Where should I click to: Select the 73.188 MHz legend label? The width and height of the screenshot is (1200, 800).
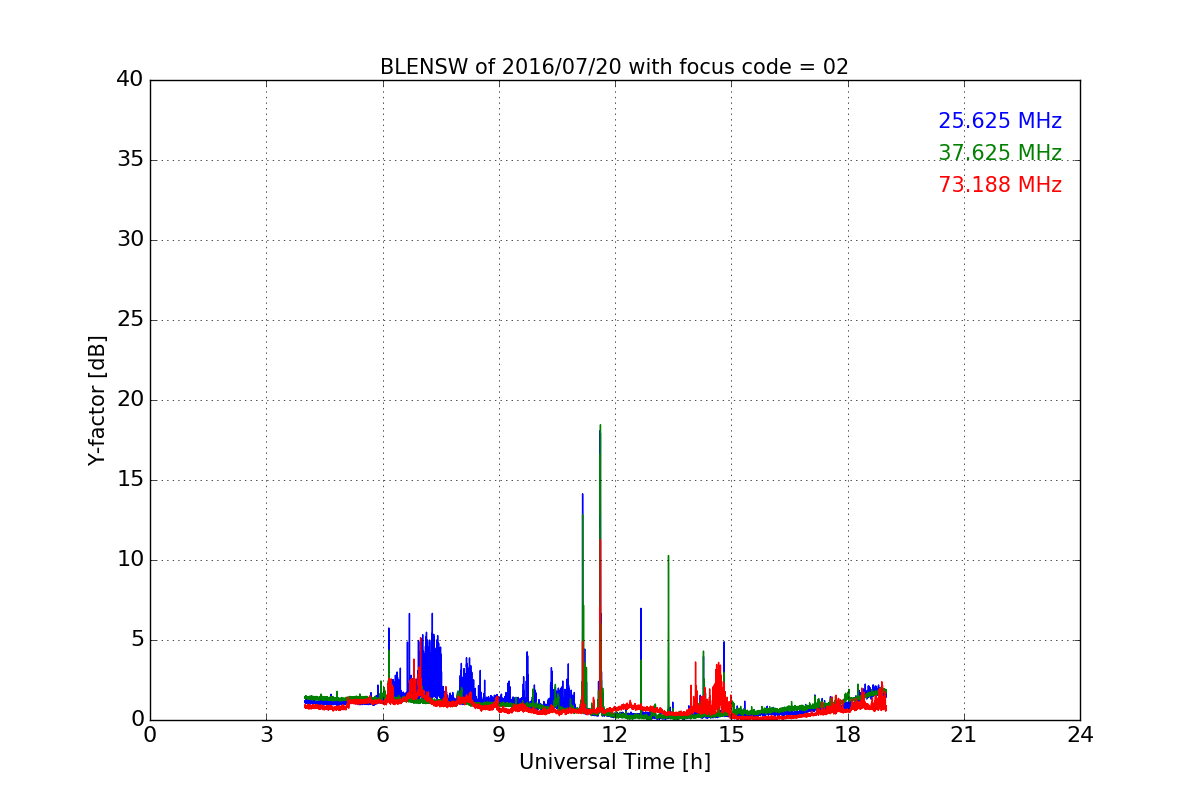(1000, 185)
